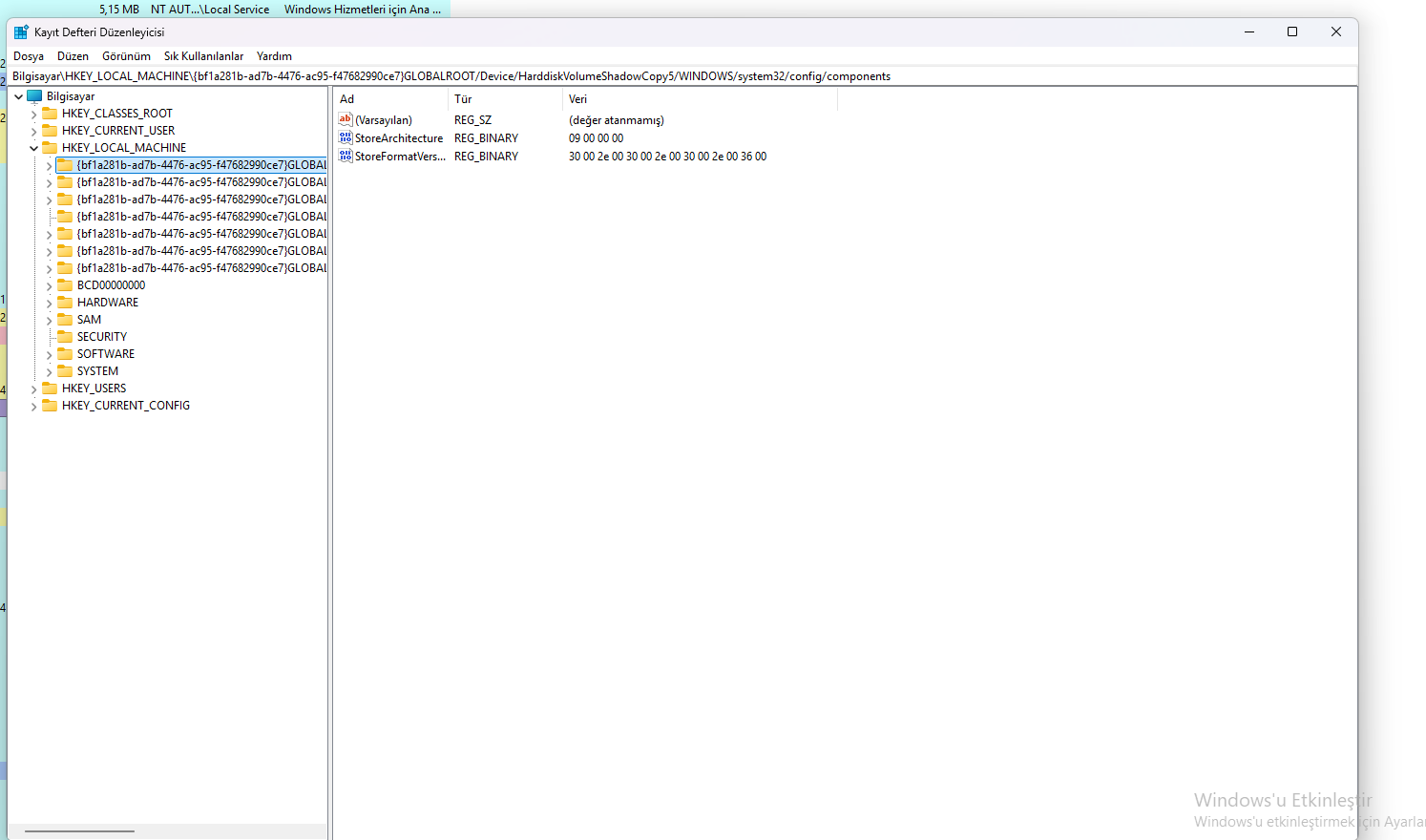Open the Sık Kullanılanlar menu
1426x840 pixels.
pyautogui.click(x=203, y=56)
